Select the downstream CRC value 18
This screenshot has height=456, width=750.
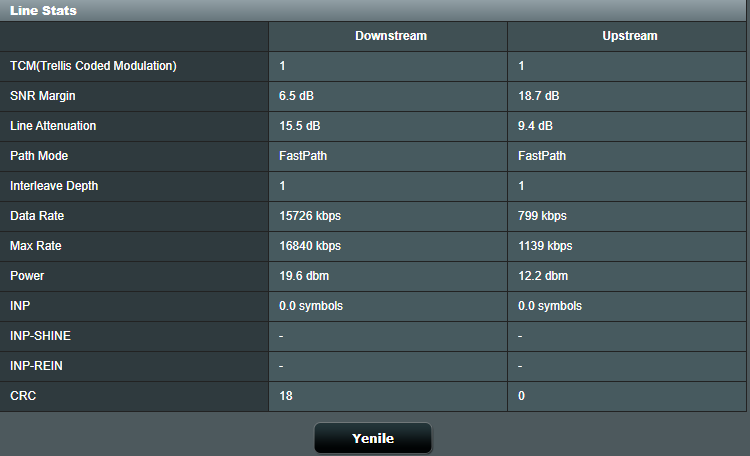pyautogui.click(x=286, y=396)
